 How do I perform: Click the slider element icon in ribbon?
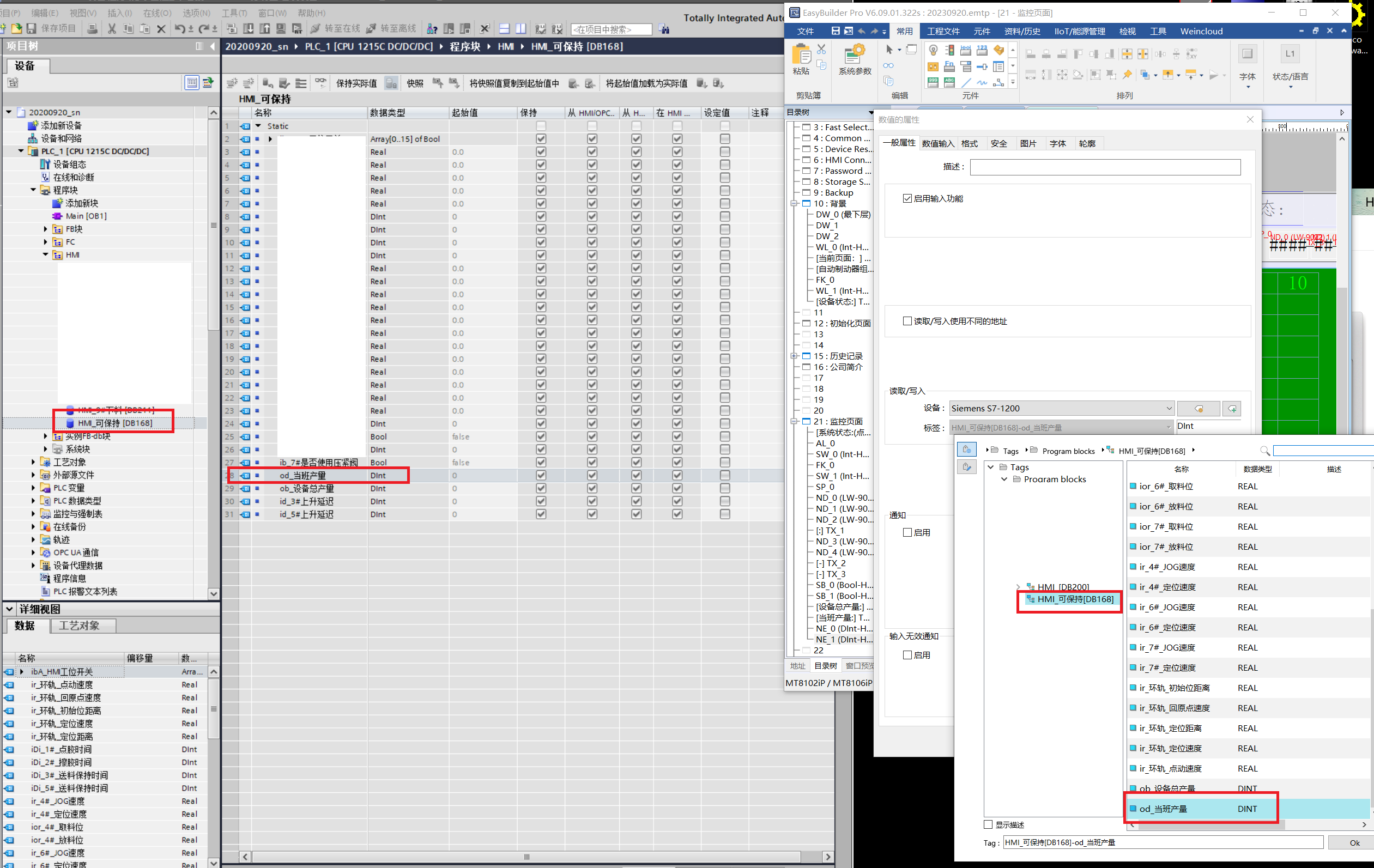pos(982,66)
